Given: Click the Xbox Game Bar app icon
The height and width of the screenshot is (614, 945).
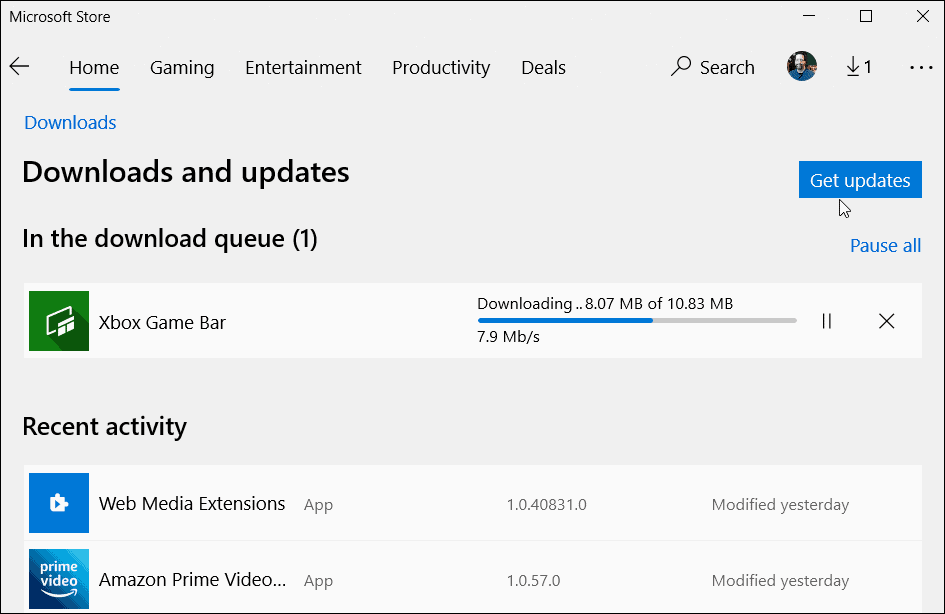Looking at the screenshot, I should point(59,321).
